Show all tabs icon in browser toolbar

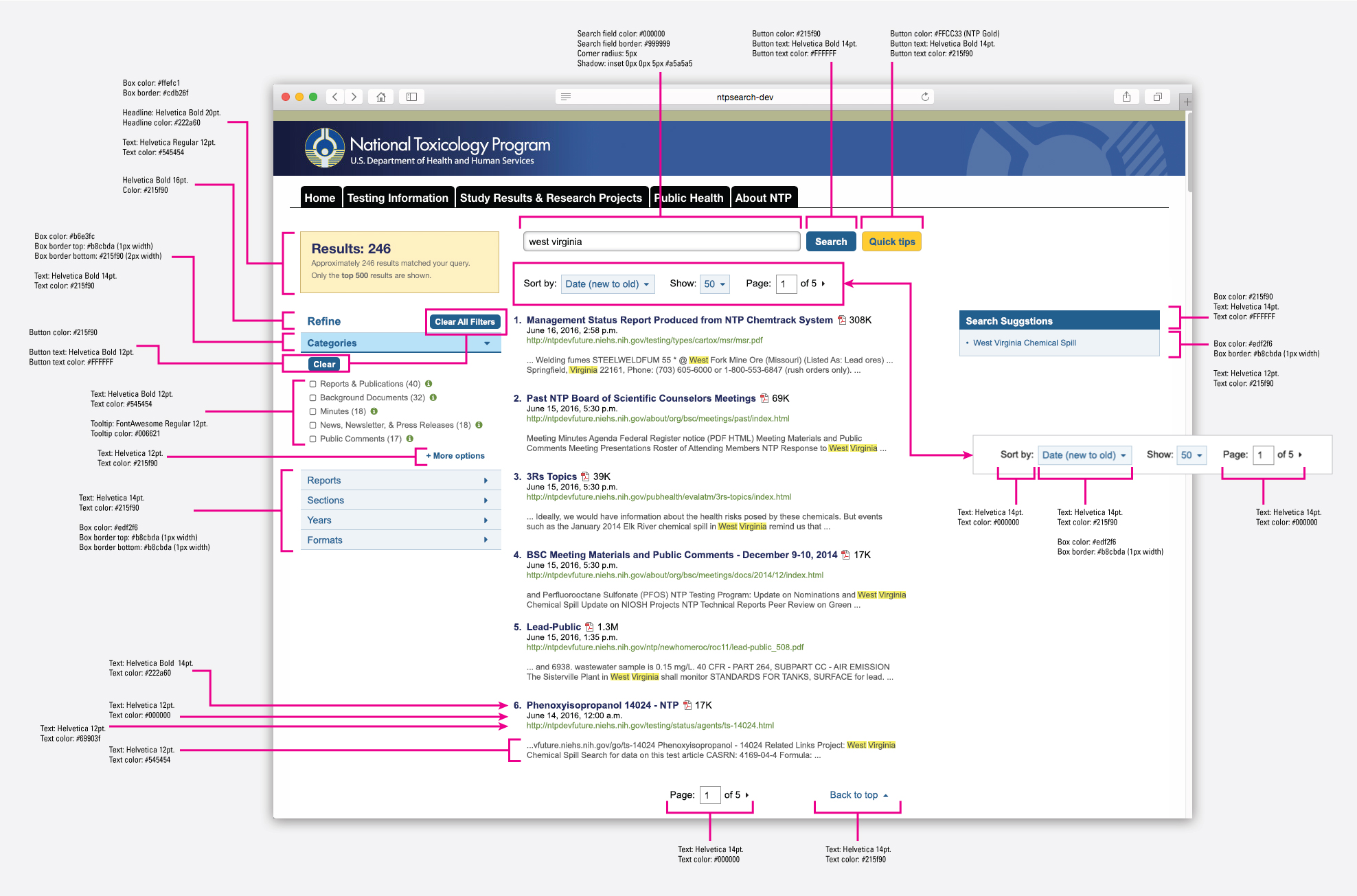[1158, 97]
